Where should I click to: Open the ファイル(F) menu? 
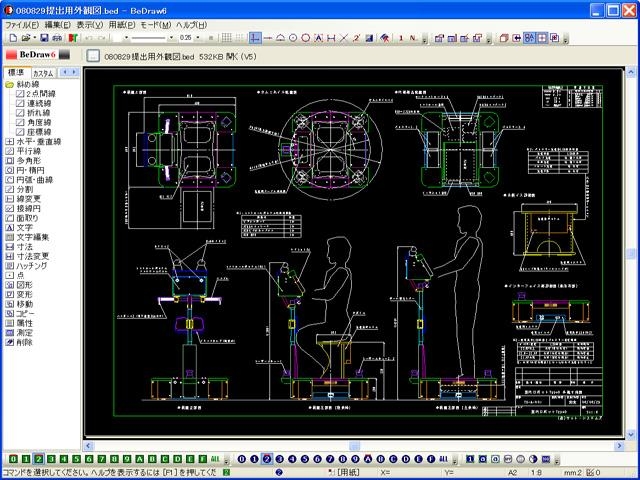click(x=22, y=25)
